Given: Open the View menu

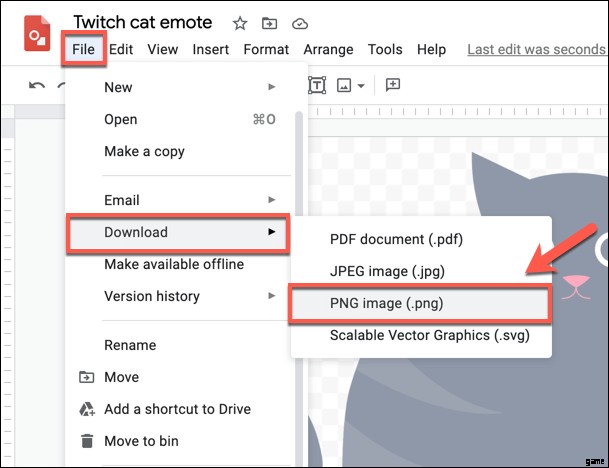Looking at the screenshot, I should (162, 49).
